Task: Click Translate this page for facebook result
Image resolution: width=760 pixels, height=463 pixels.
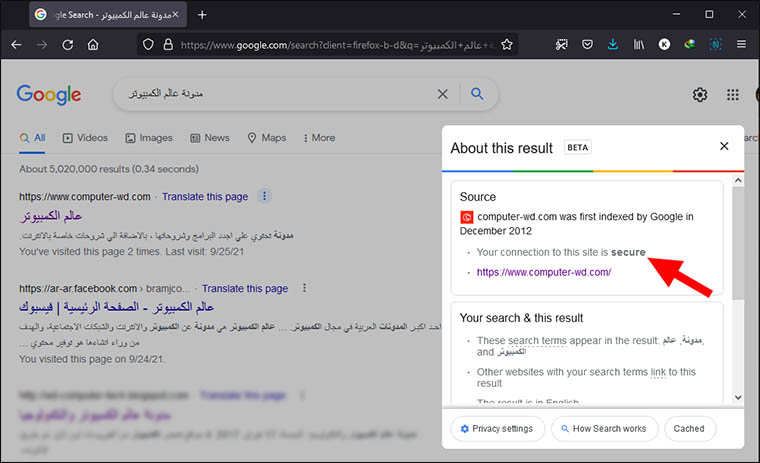Action: tap(245, 288)
